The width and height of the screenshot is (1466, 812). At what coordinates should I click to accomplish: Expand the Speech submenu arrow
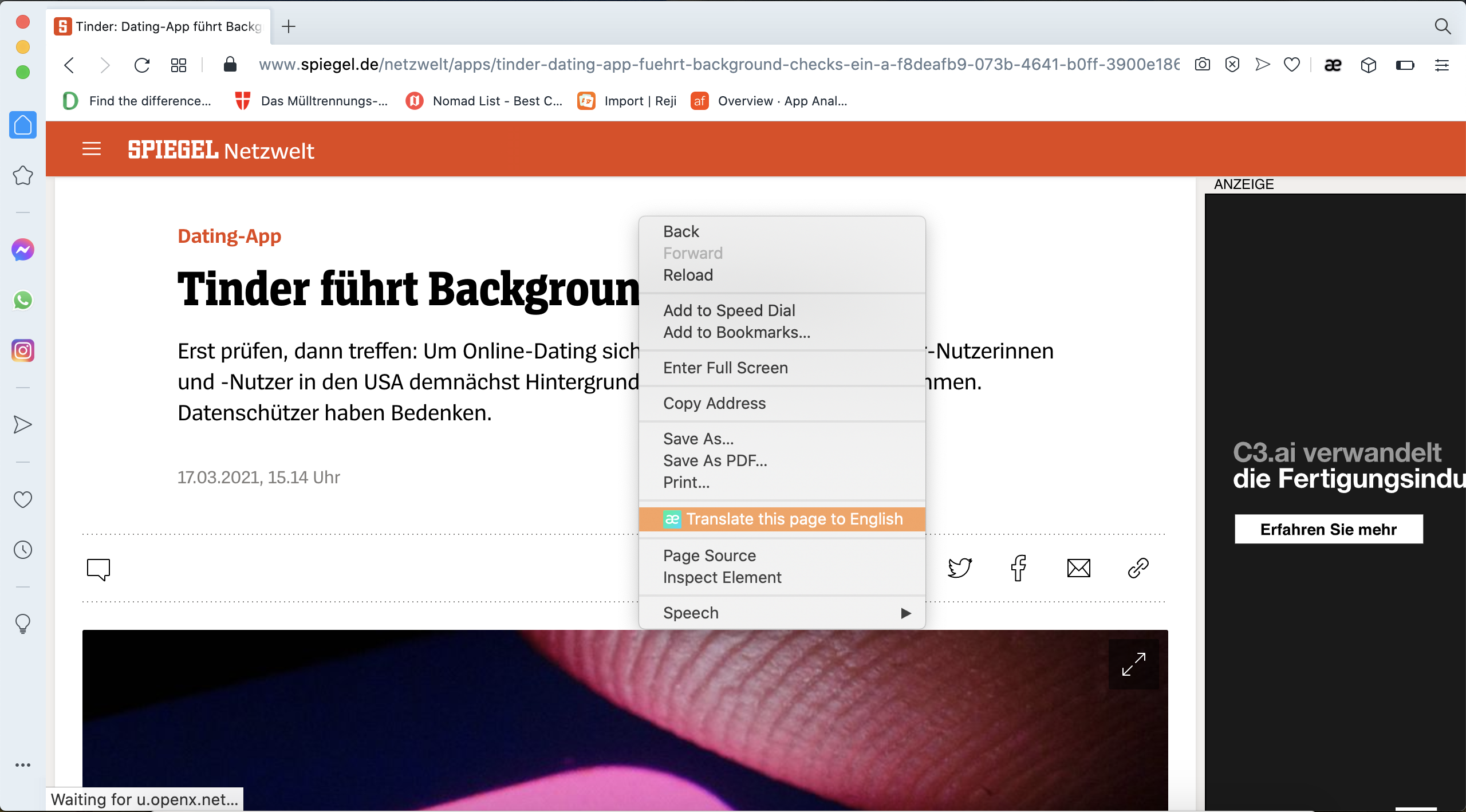pos(906,613)
